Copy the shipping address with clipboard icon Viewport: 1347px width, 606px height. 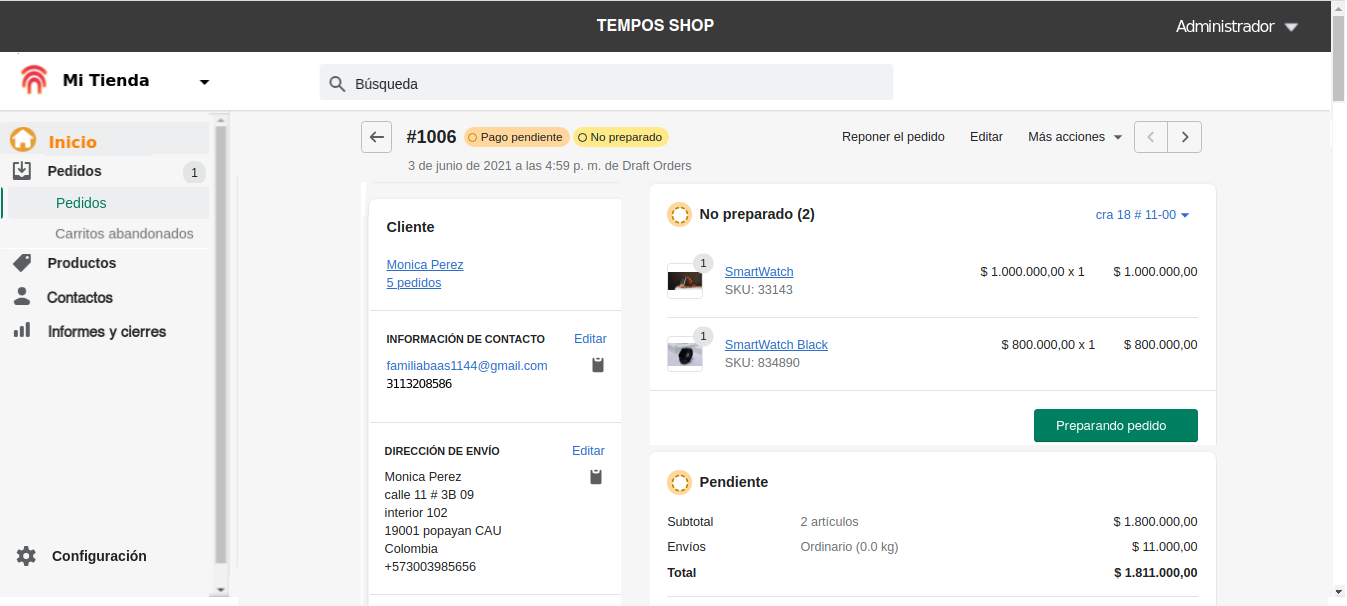pos(596,477)
